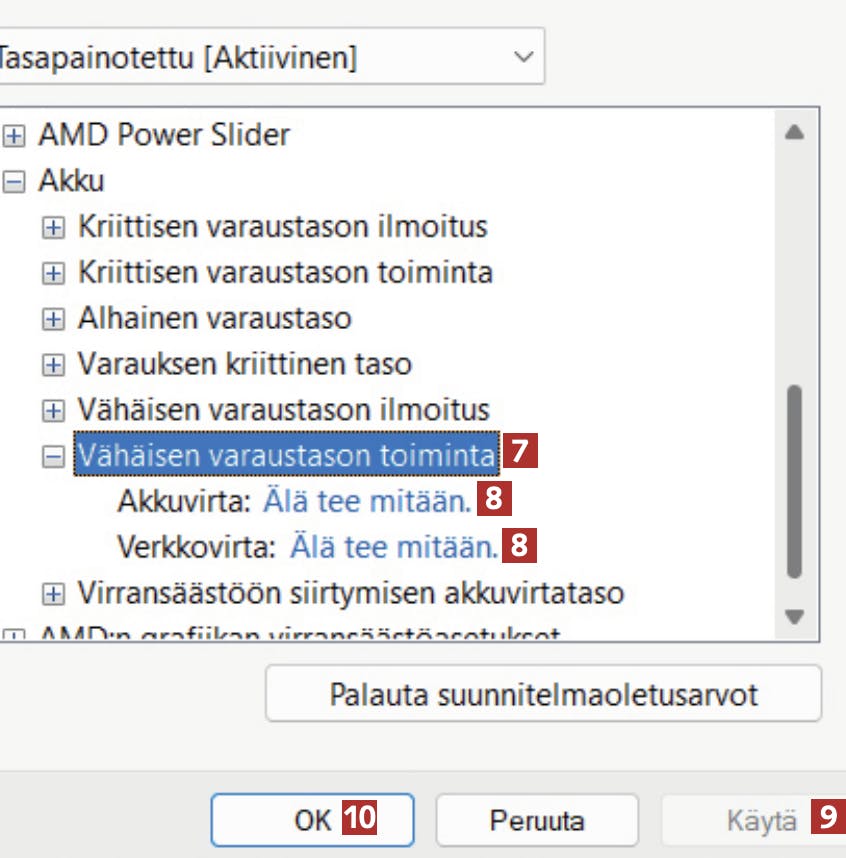The height and width of the screenshot is (858, 846).
Task: Expand Virransäästöön siirtymisen akkuvirtataso
Action: (53, 595)
